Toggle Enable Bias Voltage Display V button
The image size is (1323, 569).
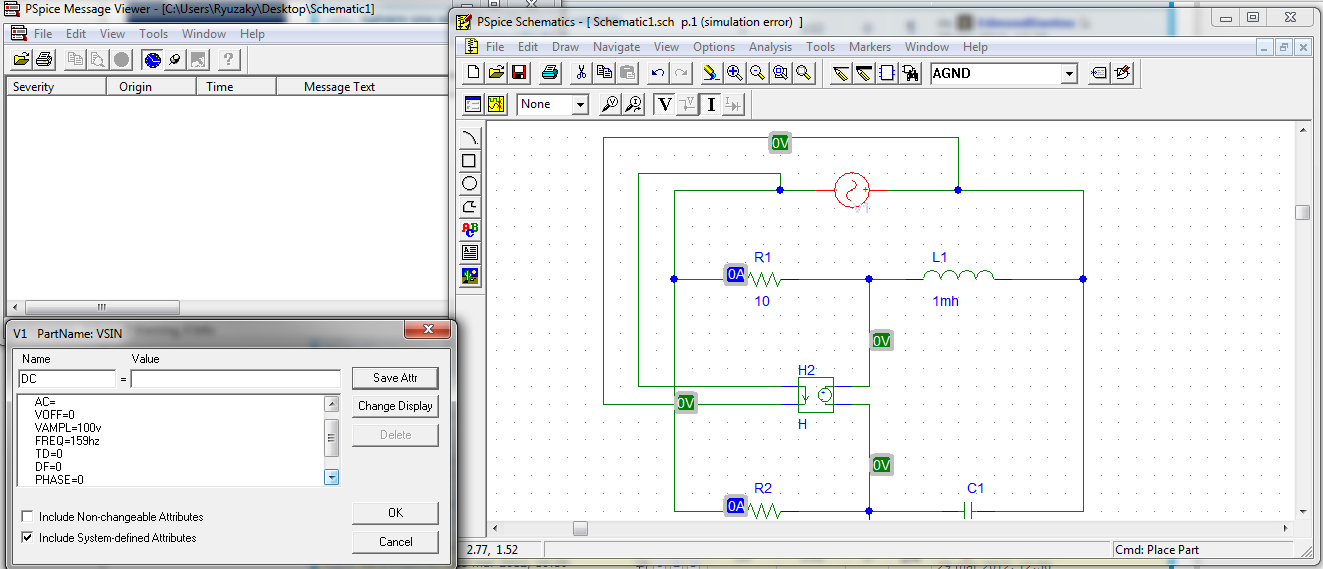click(x=664, y=104)
